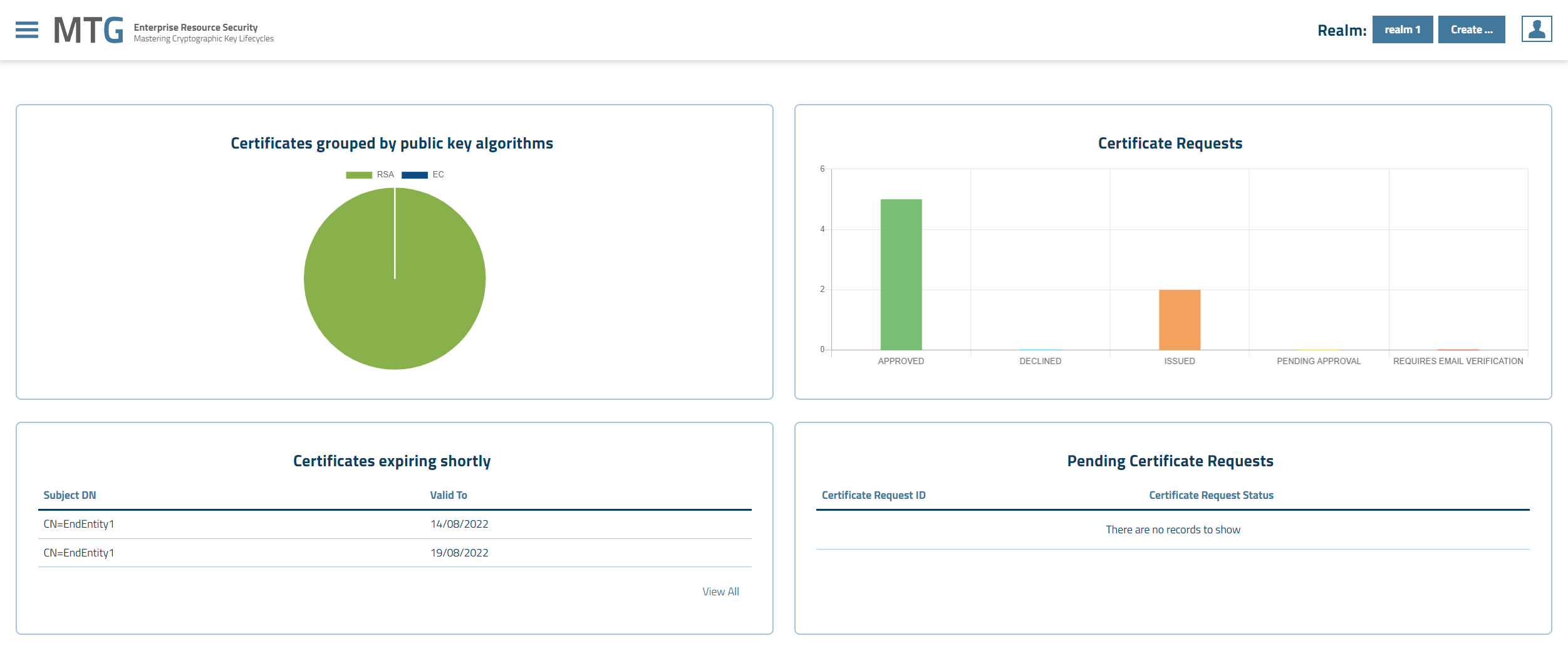Select CN=EndEntity1 row expiring 19/08/2022

(395, 553)
